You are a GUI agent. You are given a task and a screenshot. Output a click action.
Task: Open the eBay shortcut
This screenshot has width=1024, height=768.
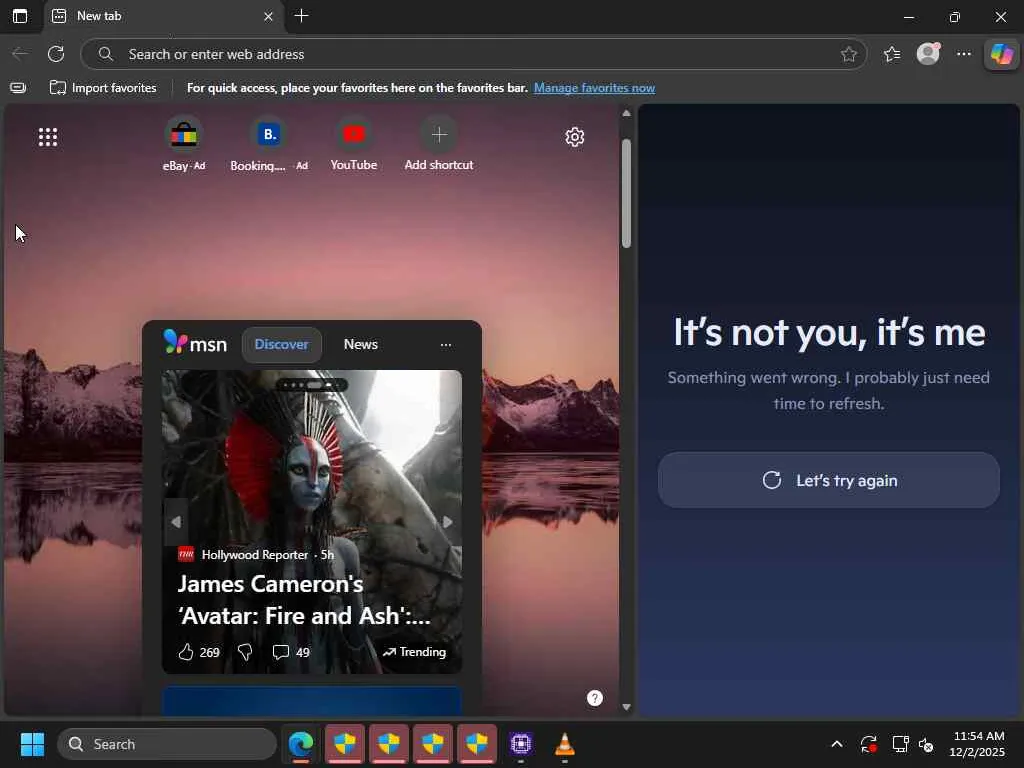click(184, 144)
